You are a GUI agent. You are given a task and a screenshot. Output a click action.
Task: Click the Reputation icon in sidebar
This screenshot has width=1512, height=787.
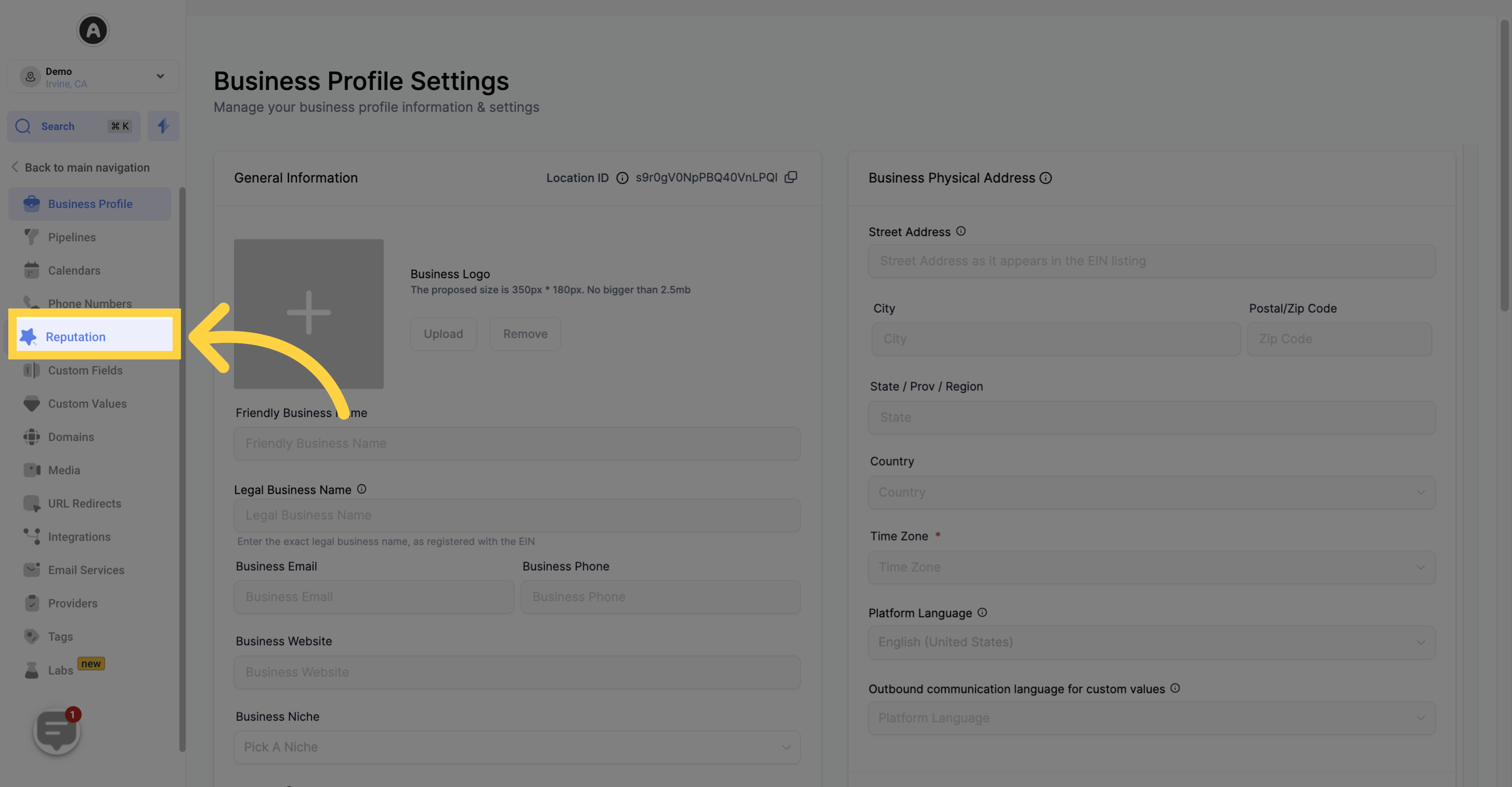point(28,335)
